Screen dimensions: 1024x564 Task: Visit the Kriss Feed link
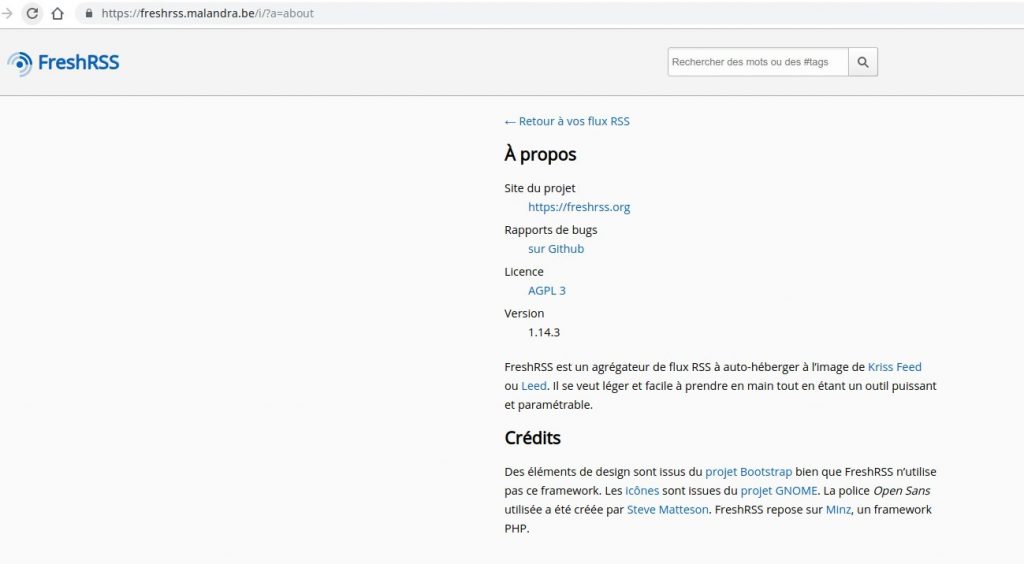pos(894,367)
